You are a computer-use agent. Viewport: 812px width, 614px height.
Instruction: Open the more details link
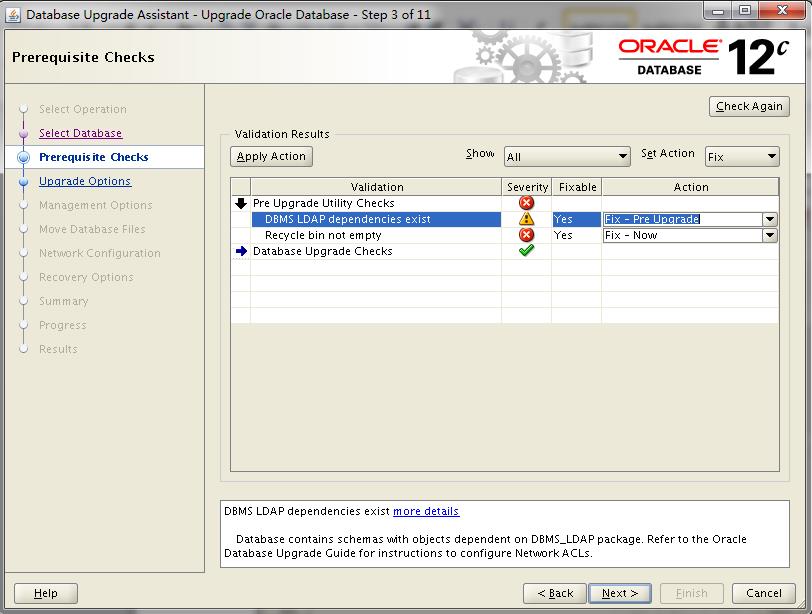426,511
